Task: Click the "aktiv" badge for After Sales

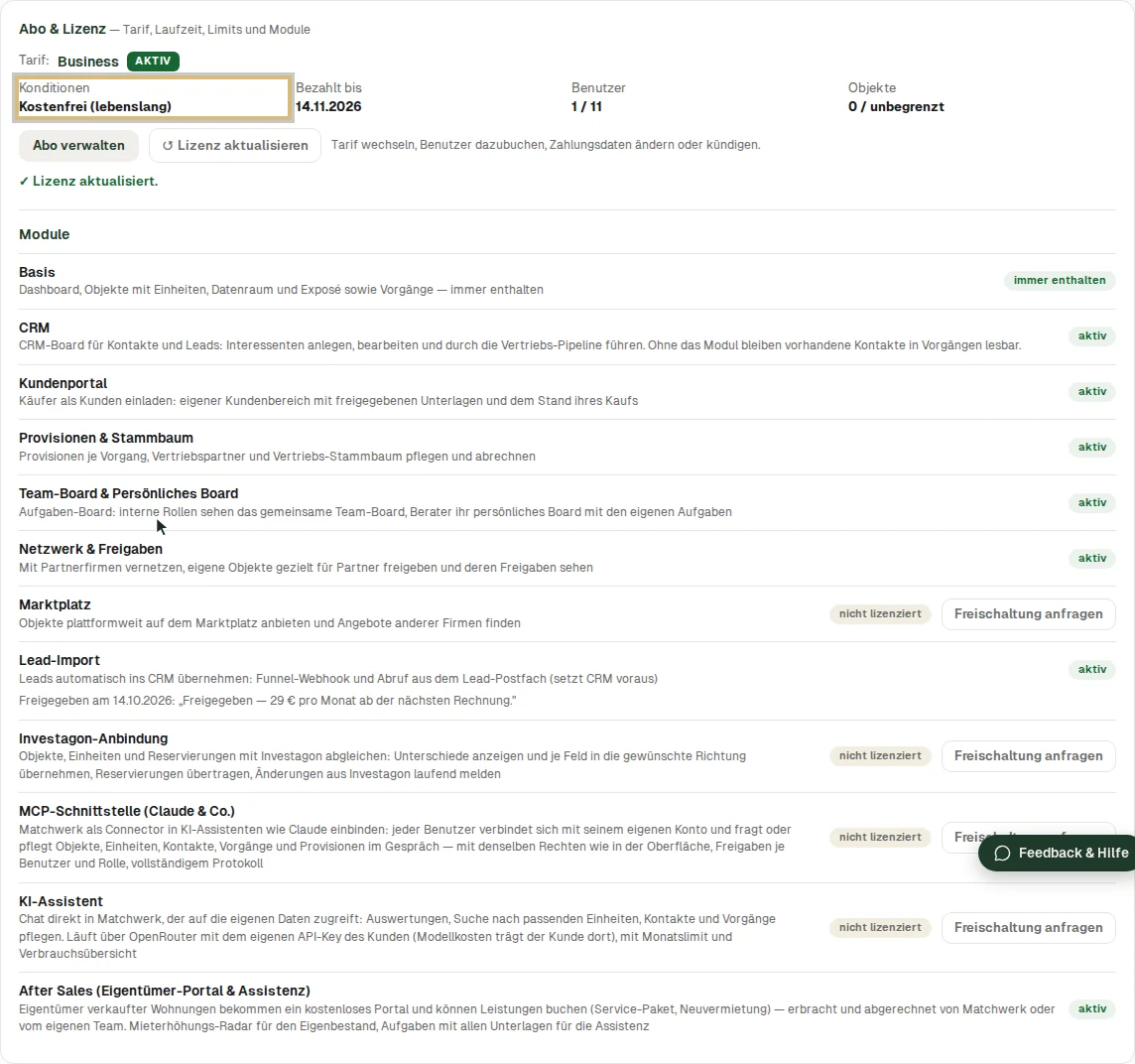Action: pyautogui.click(x=1091, y=1009)
